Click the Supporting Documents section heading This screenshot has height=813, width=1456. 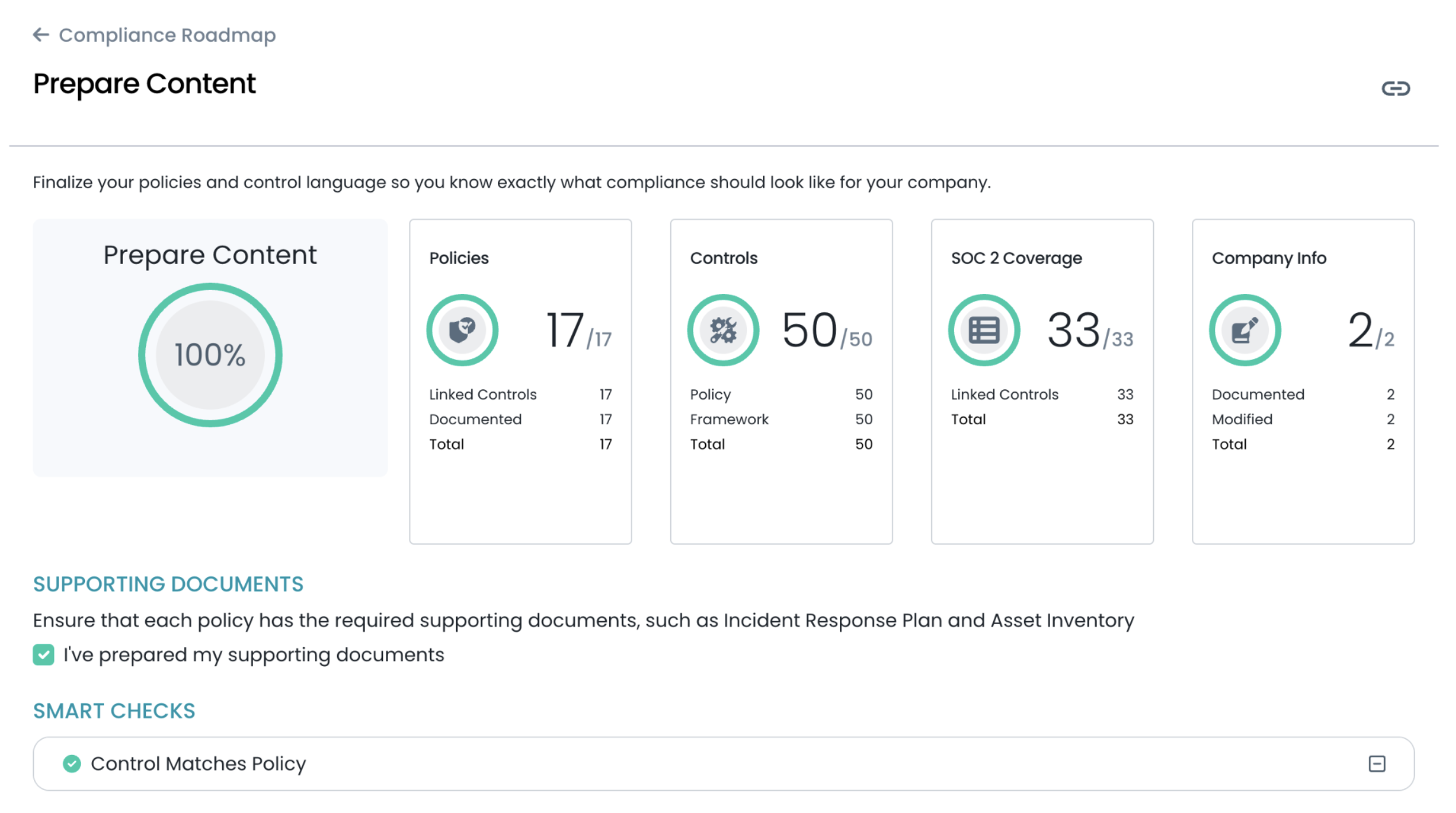168,584
